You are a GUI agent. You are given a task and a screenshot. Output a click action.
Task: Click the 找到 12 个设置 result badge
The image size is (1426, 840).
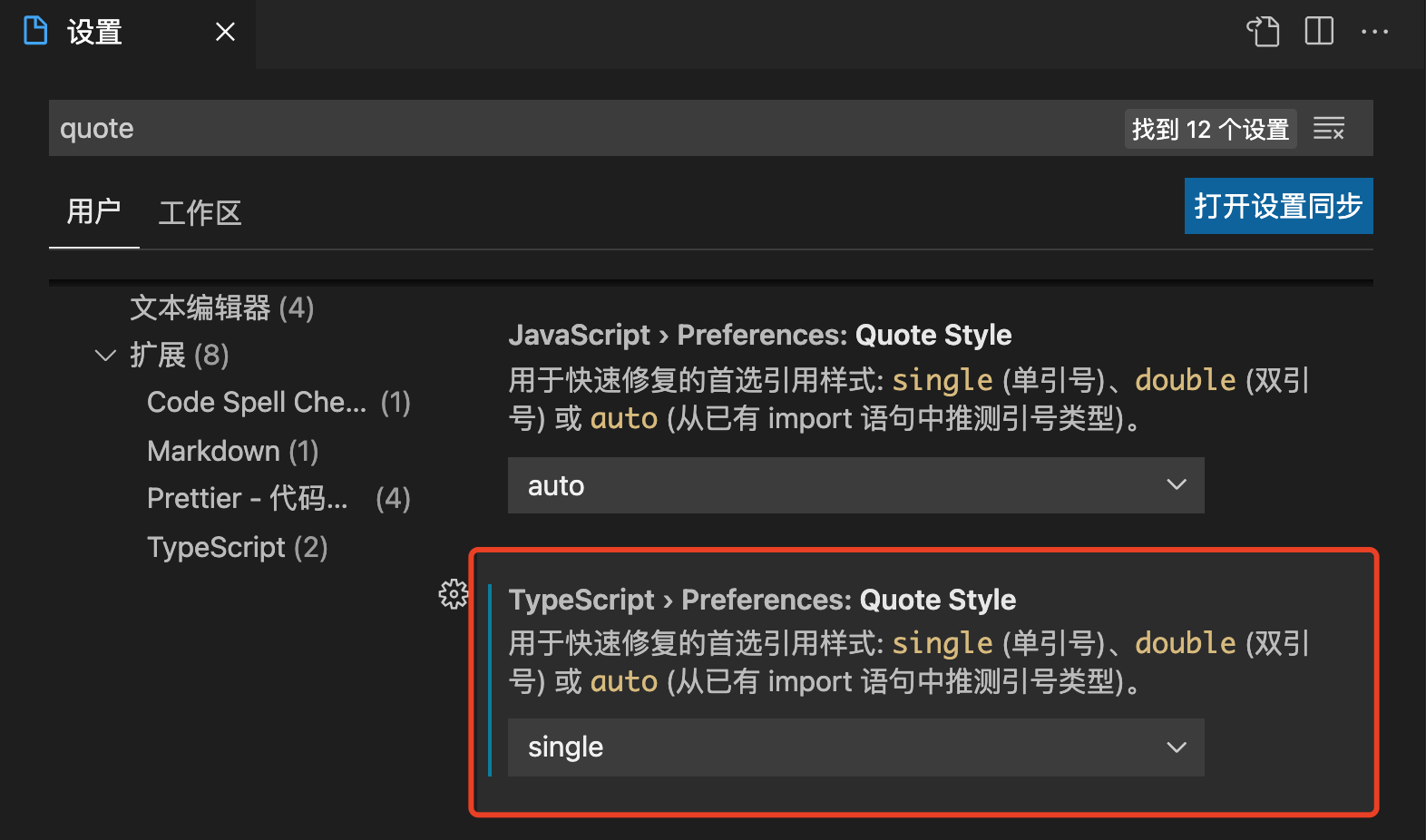pos(1210,129)
